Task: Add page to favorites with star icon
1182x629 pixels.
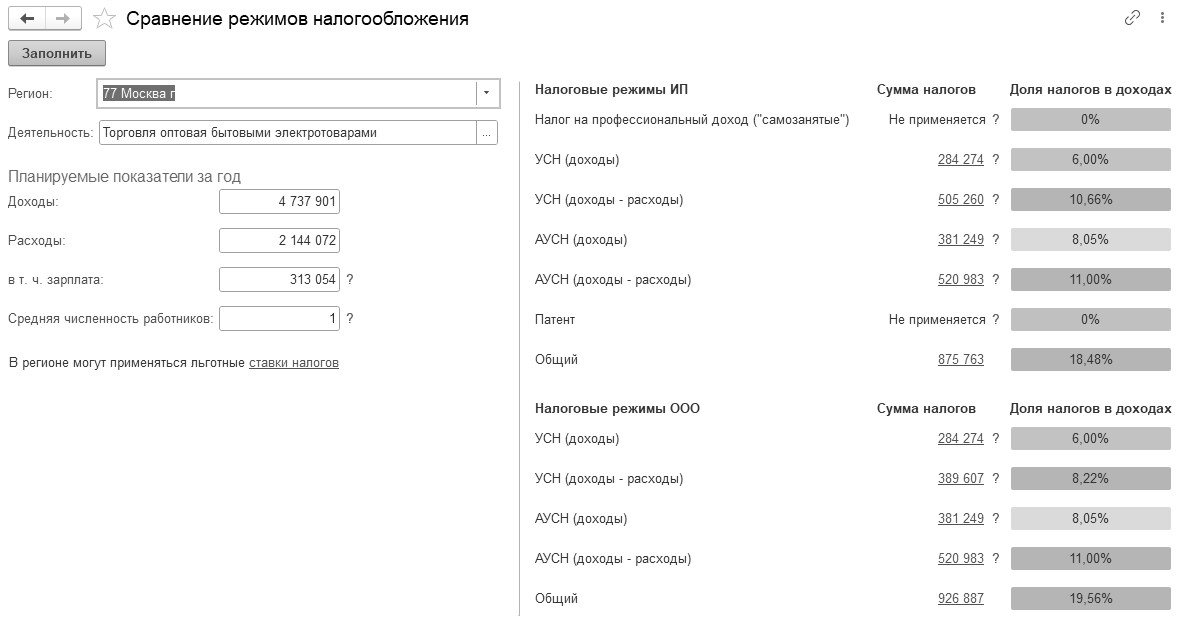Action: 103,18
